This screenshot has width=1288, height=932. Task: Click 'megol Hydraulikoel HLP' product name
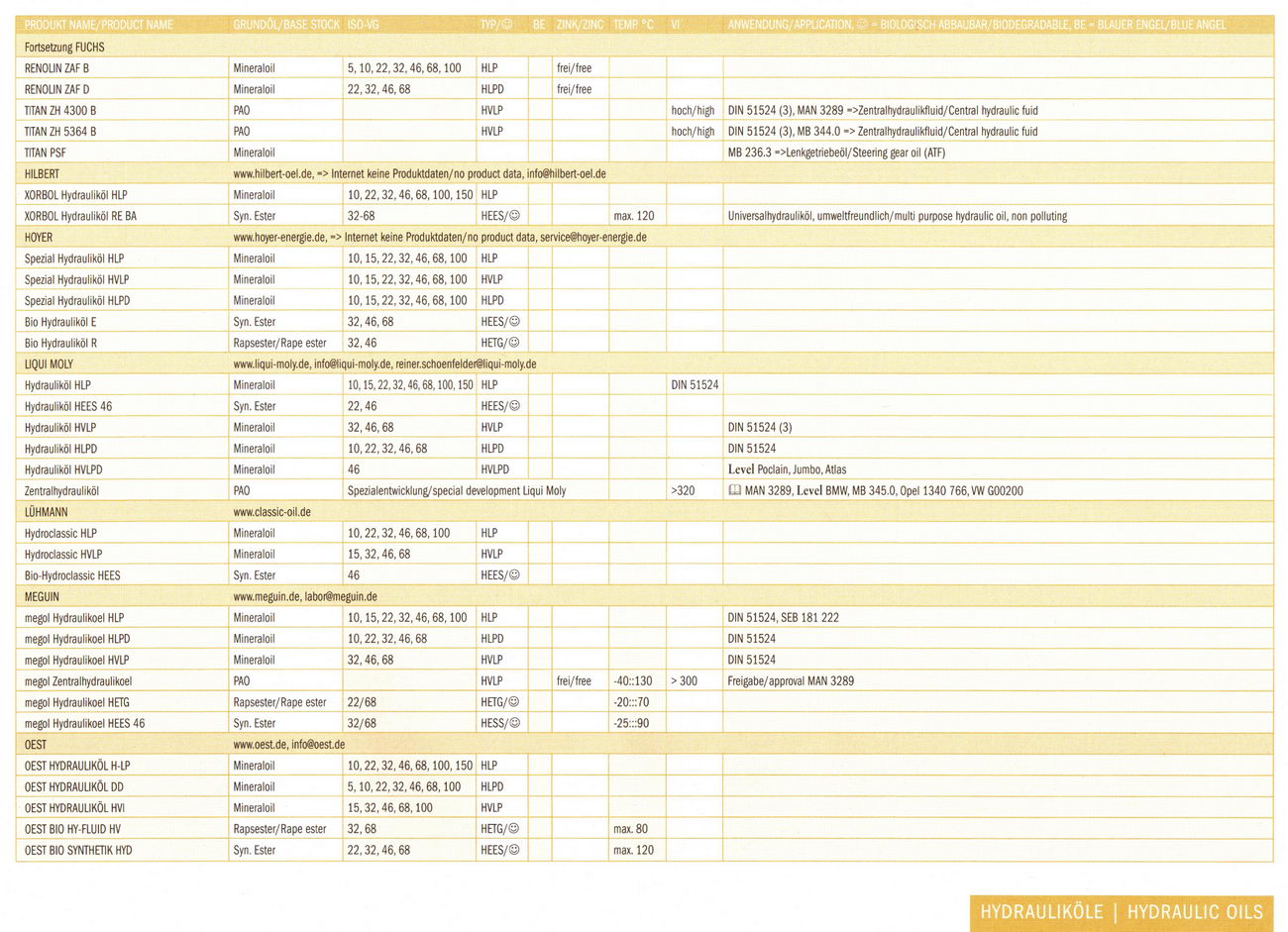point(74,618)
